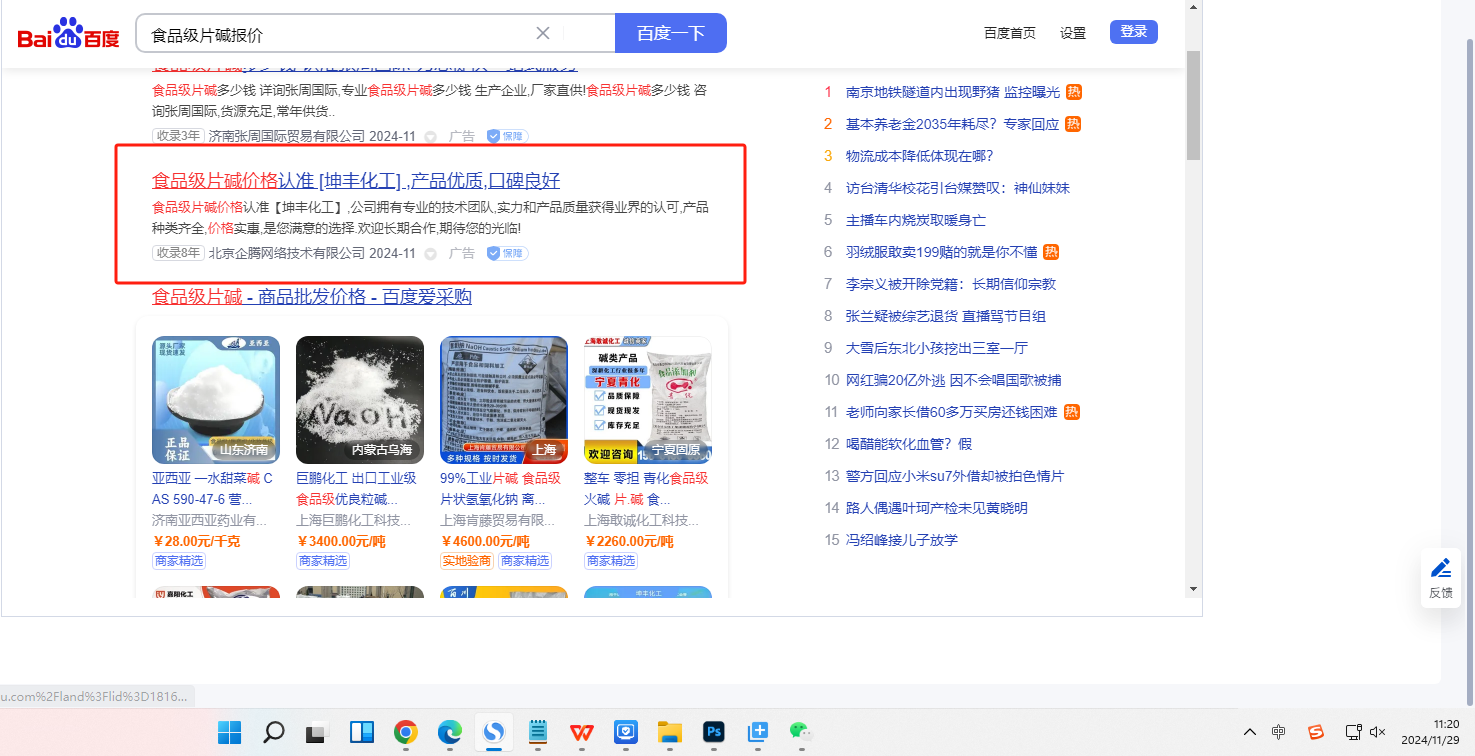
Task: Open product 亚西亚 一水甜菜碱 CAS 590-47-6
Action: (x=212, y=489)
